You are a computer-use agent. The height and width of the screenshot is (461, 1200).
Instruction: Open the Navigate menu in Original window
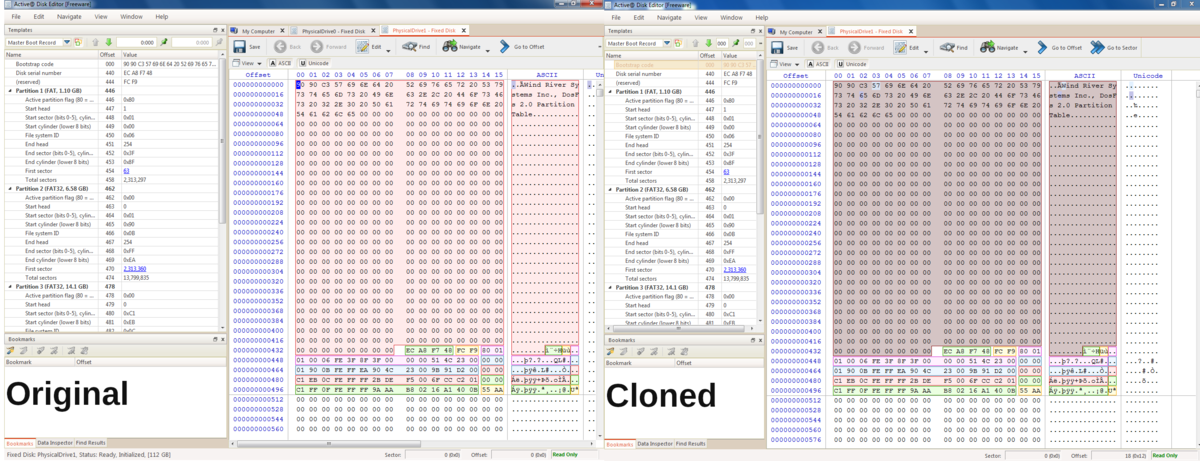tap(69, 17)
